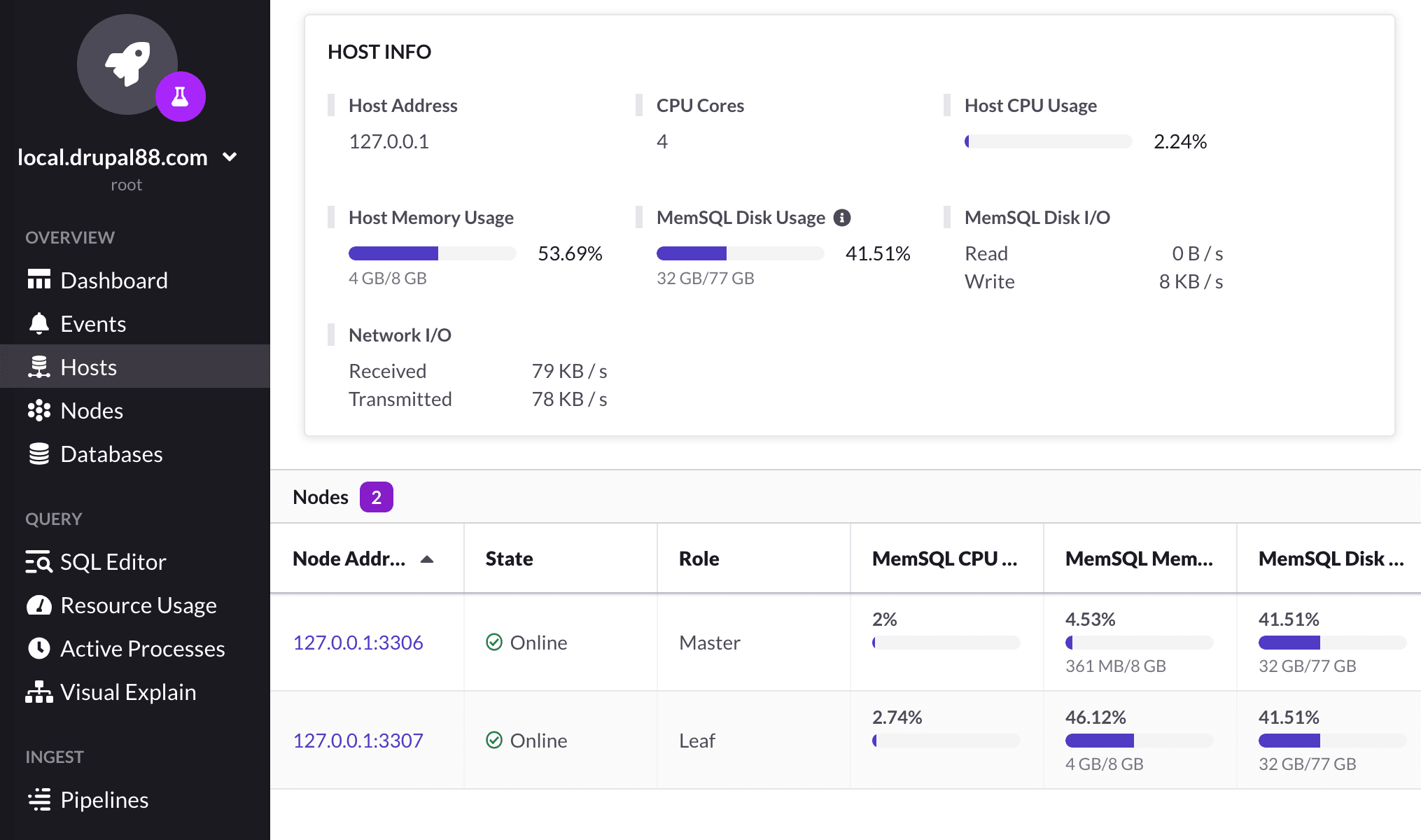Click the Visual Explain hierarchy icon
1421x840 pixels.
[39, 692]
